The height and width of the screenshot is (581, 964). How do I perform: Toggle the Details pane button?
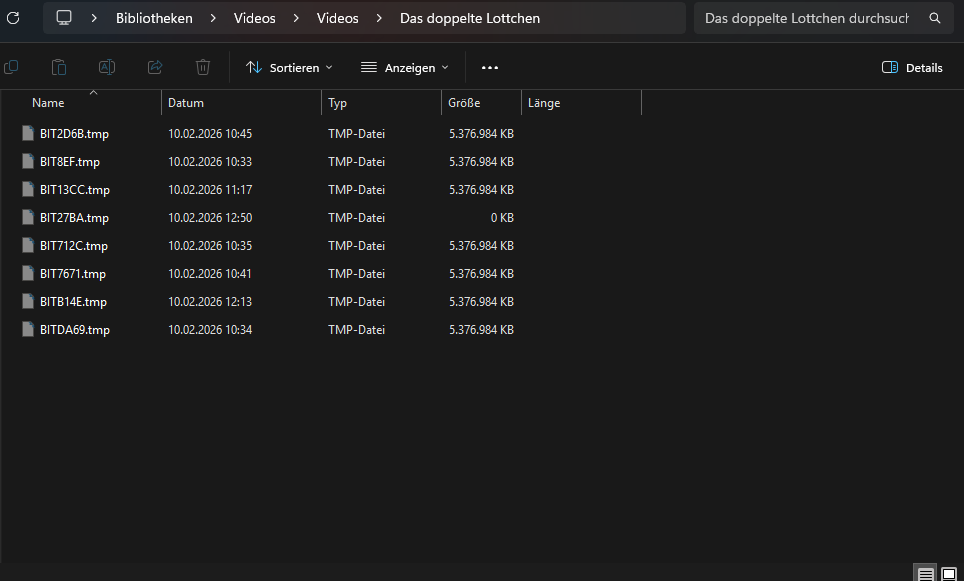click(912, 68)
